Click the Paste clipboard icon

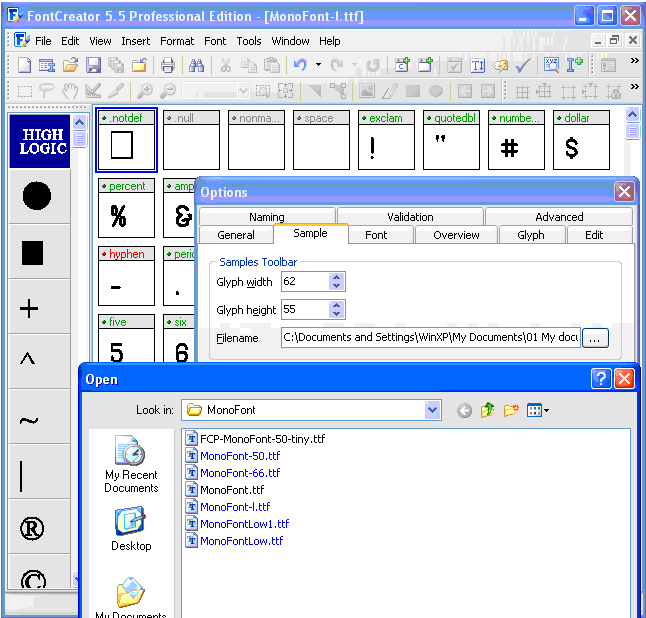coord(272,65)
